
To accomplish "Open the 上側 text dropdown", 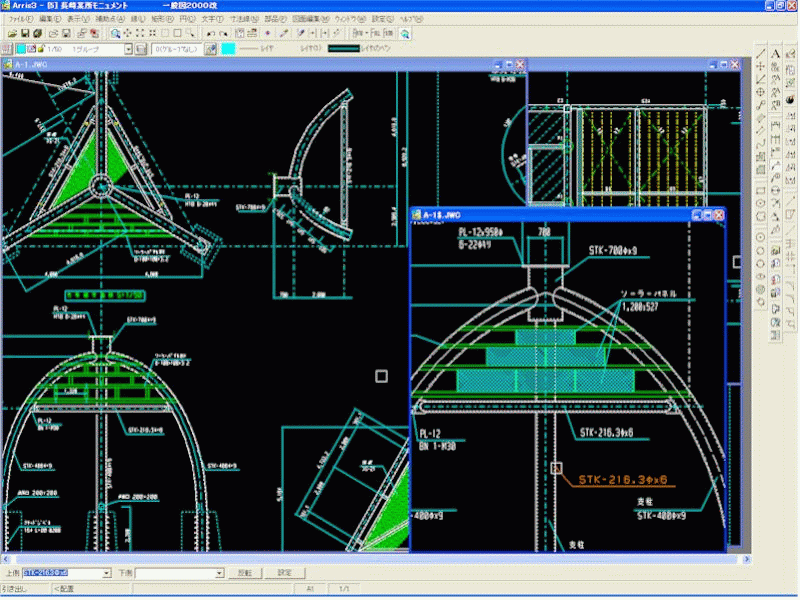I will pos(106,573).
